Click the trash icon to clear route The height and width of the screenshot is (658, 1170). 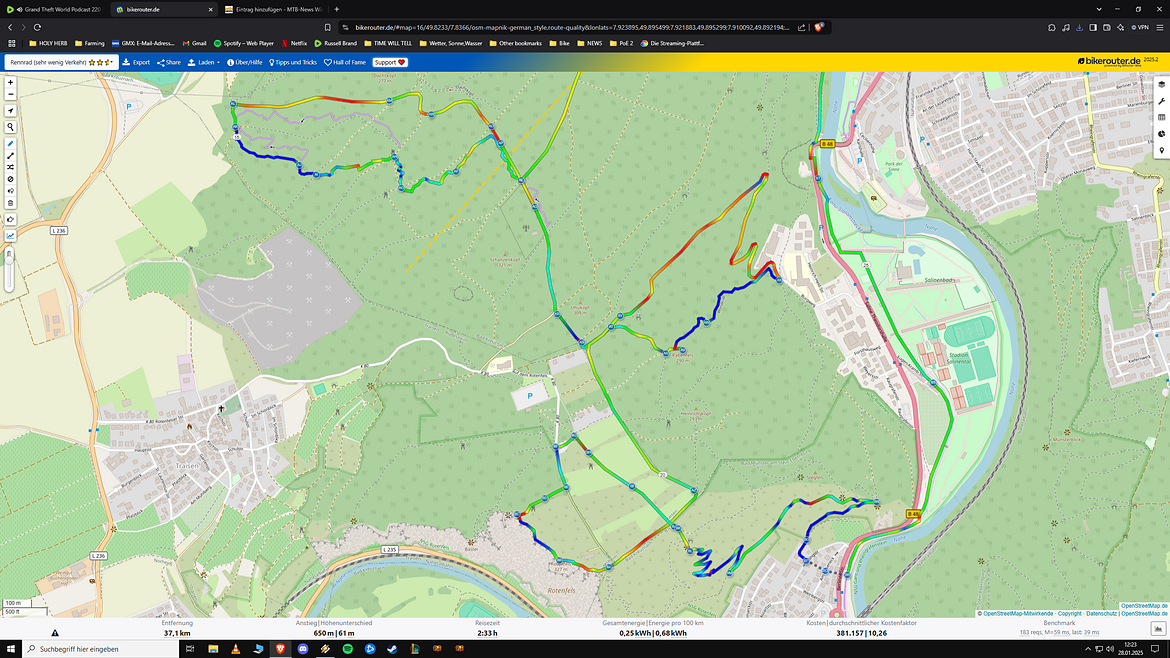click(10, 203)
